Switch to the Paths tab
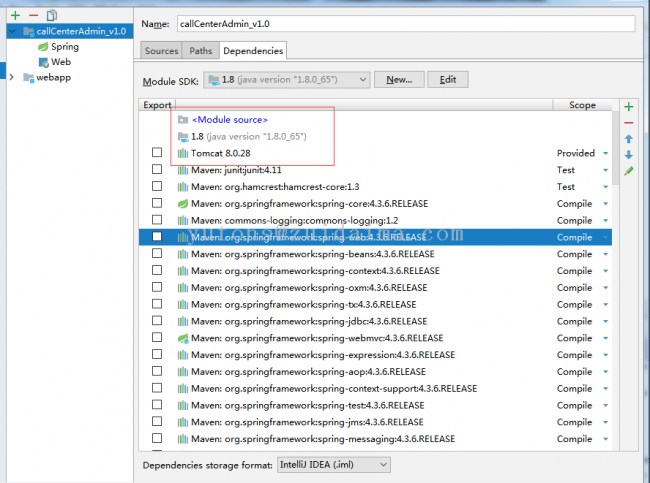 pos(201,50)
